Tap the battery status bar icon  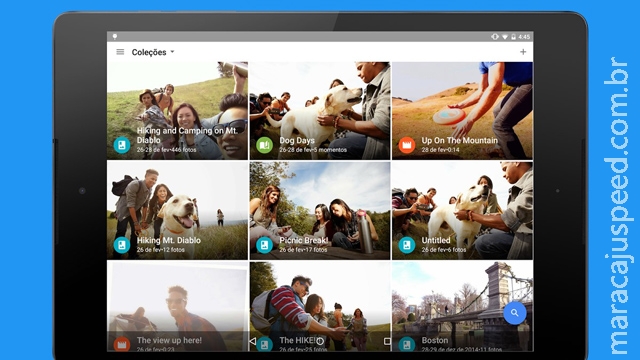[513, 37]
